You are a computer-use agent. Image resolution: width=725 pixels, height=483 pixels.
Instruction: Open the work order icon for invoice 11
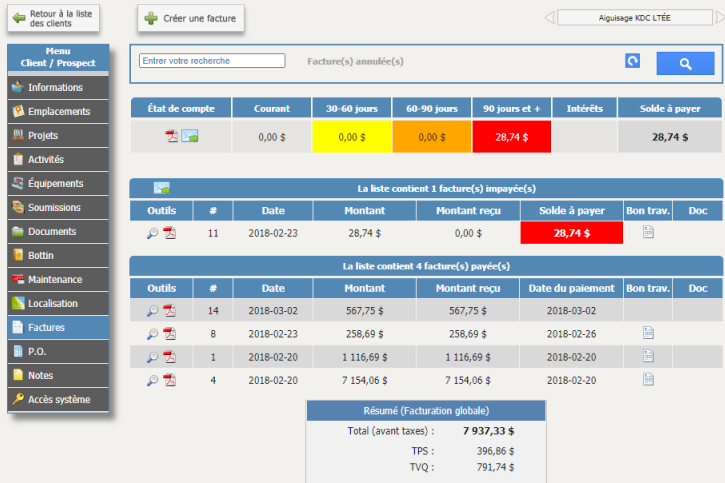point(648,232)
